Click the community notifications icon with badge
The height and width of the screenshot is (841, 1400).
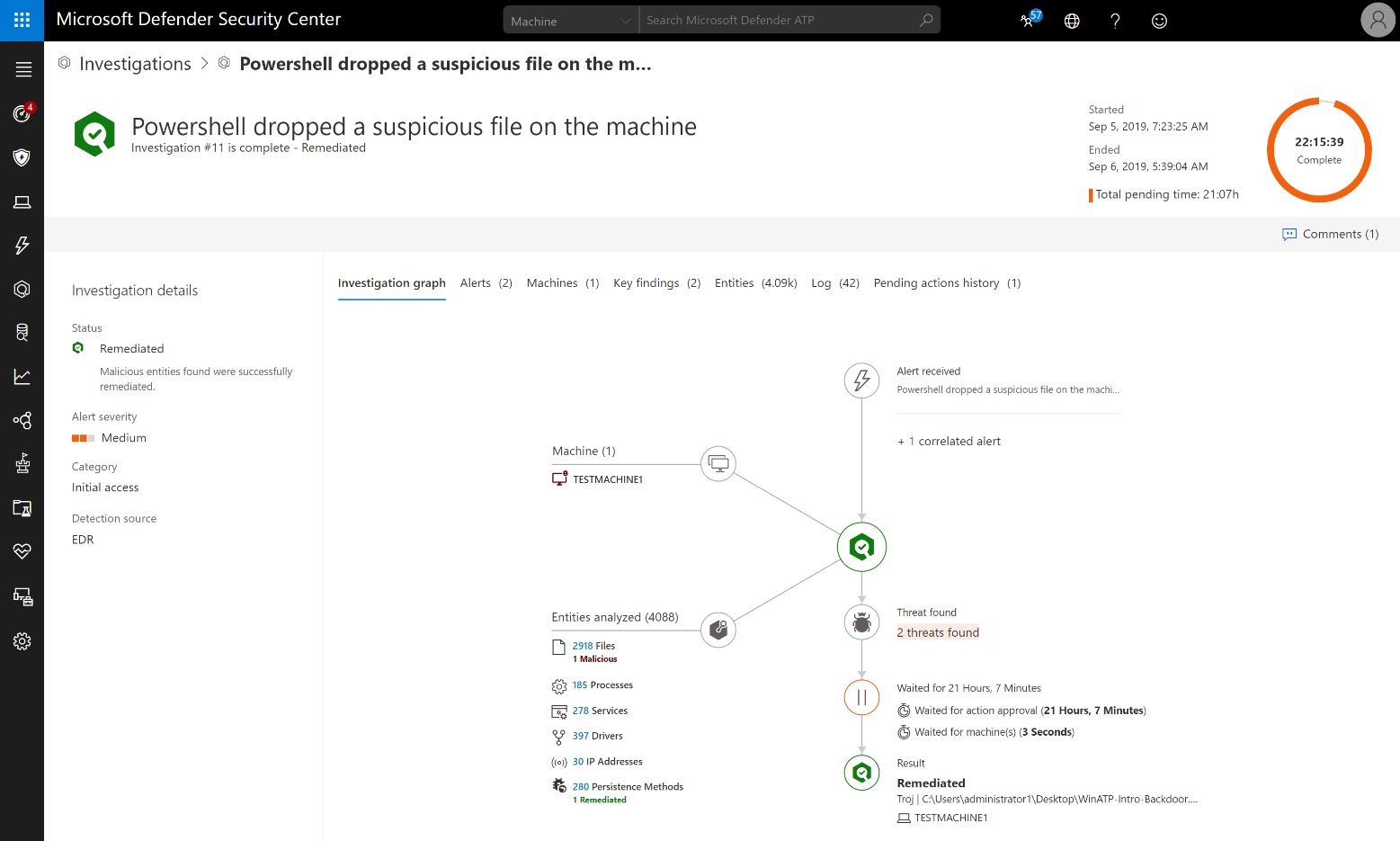1029,20
